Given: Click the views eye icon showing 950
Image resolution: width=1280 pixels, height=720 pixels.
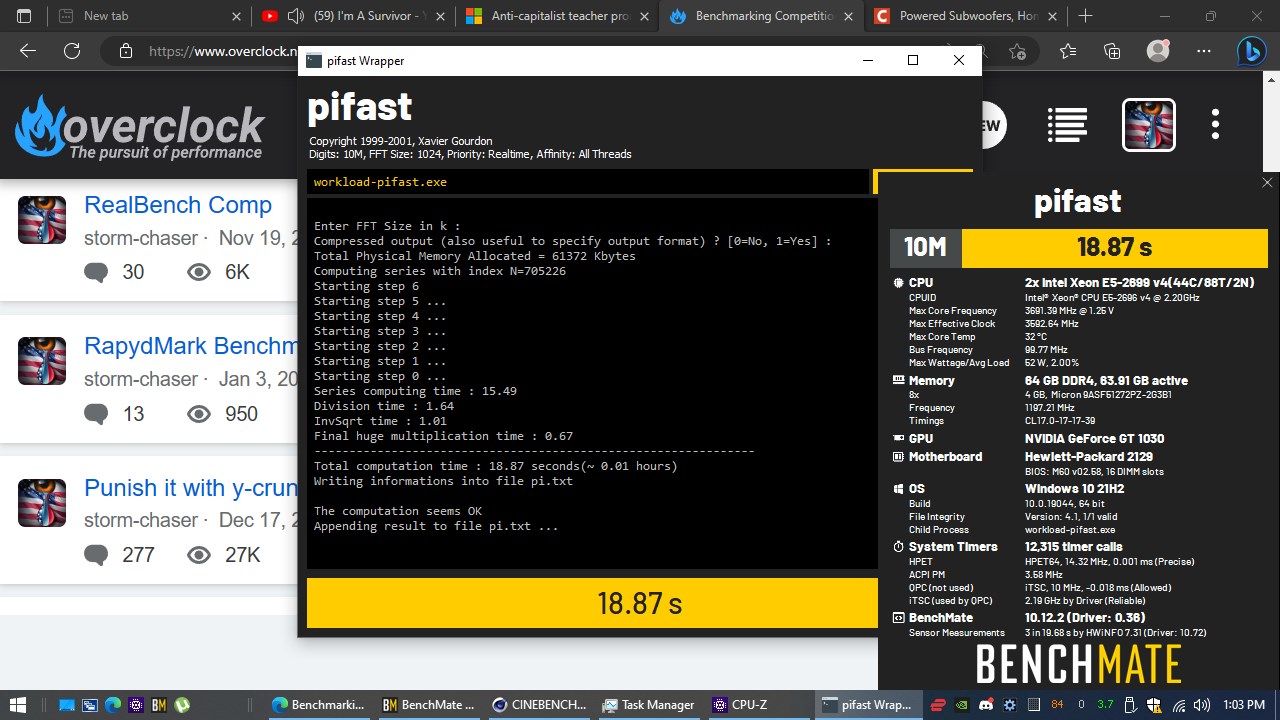Looking at the screenshot, I should [x=199, y=414].
